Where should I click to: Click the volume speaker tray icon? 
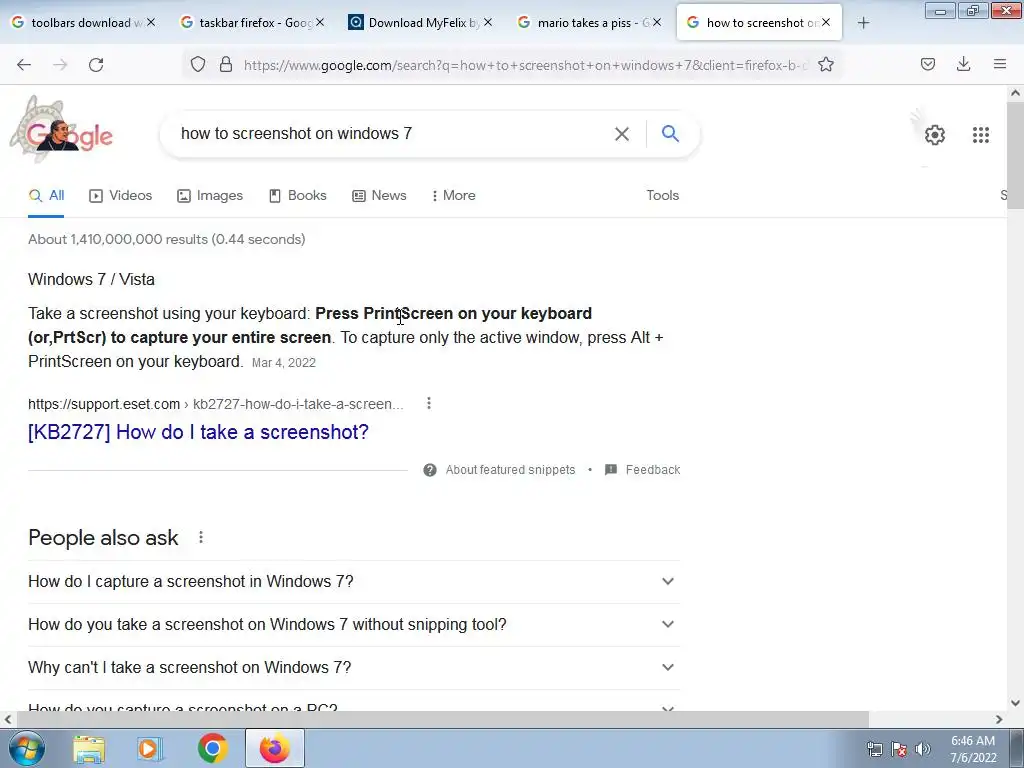click(923, 749)
